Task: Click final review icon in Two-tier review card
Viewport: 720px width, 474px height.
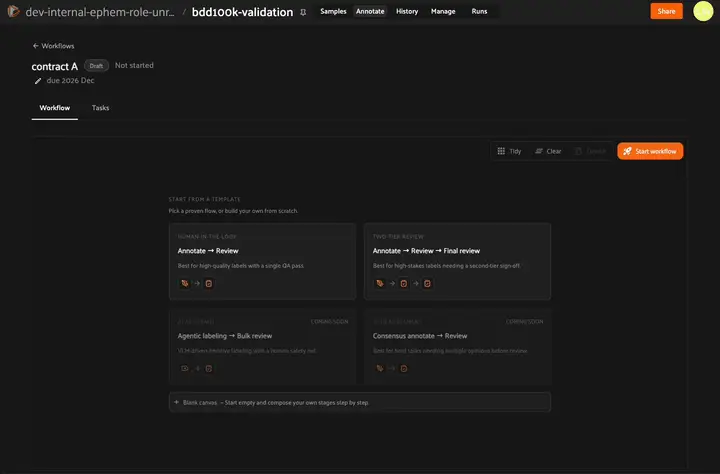Action: click(x=427, y=283)
